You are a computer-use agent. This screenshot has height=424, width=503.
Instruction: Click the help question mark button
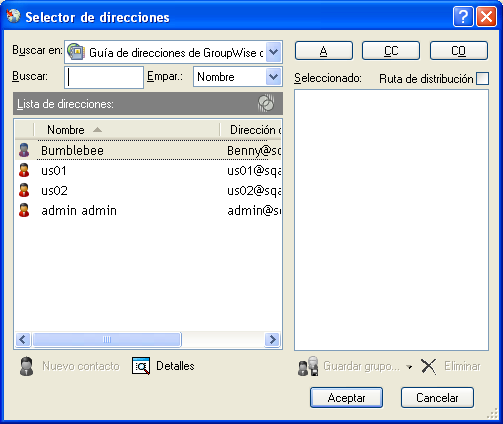pyautogui.click(x=463, y=16)
